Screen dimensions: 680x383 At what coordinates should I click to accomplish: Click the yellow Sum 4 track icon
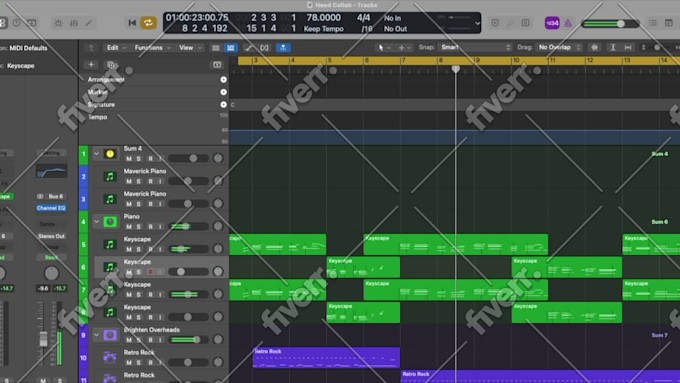point(110,154)
